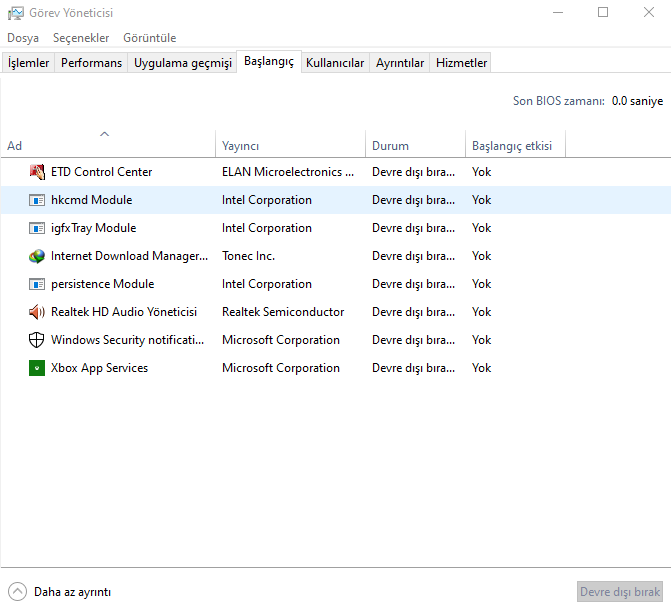Click the Daha az ayrıntı label

(72, 592)
